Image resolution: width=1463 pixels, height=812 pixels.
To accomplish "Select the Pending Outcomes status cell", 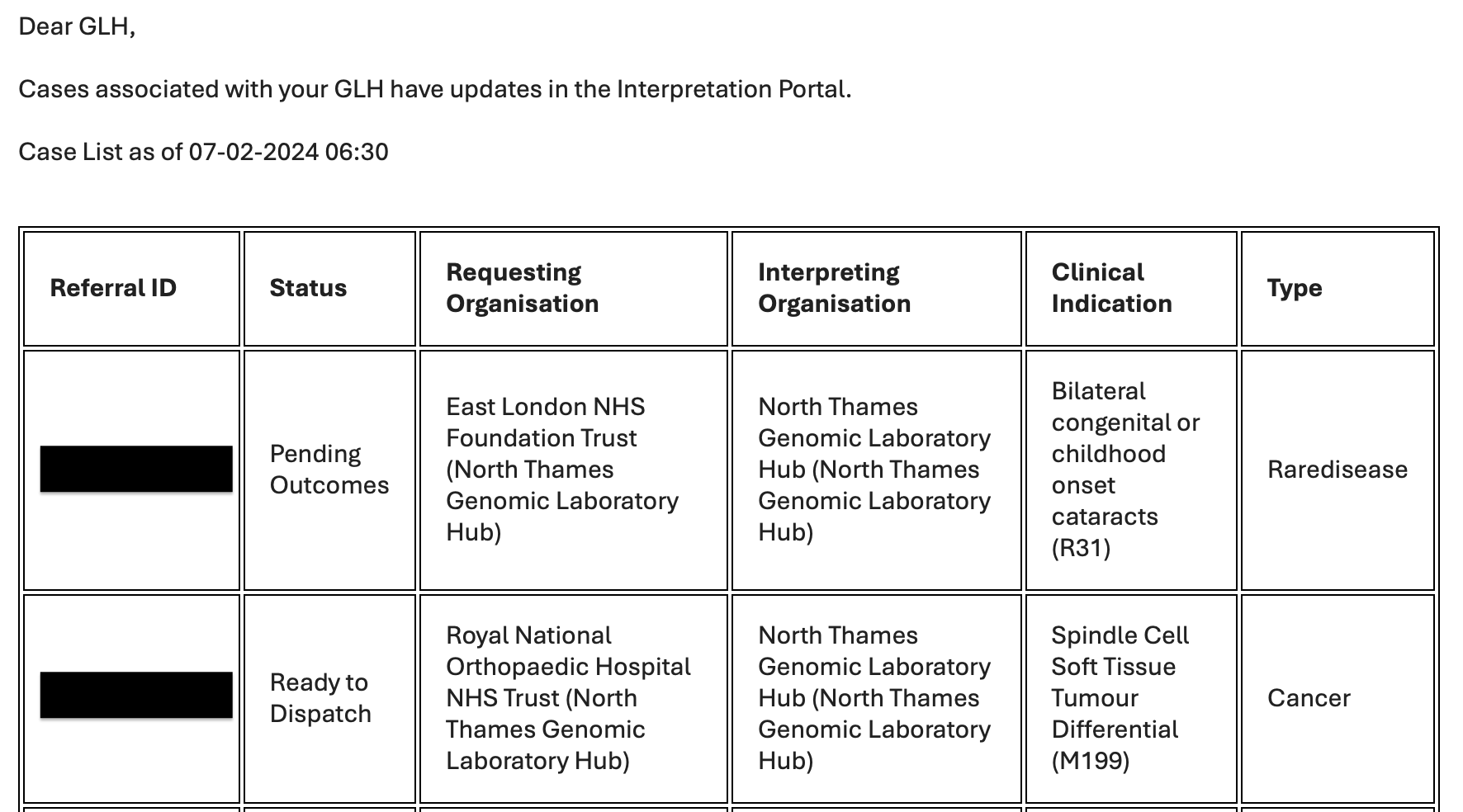I will pyautogui.click(x=329, y=470).
